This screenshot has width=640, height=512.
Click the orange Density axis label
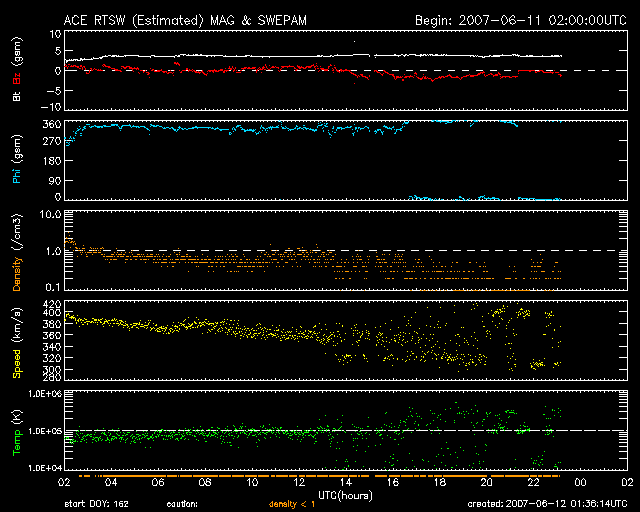pos(16,265)
